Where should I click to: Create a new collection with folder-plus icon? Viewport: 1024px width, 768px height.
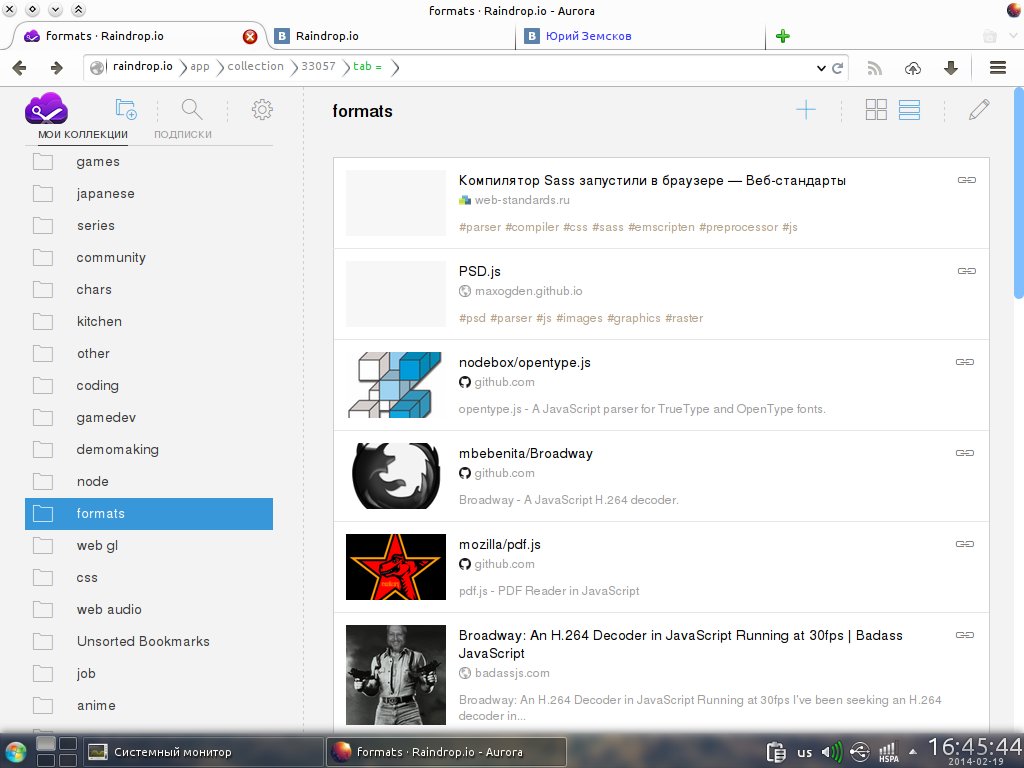pyautogui.click(x=125, y=109)
